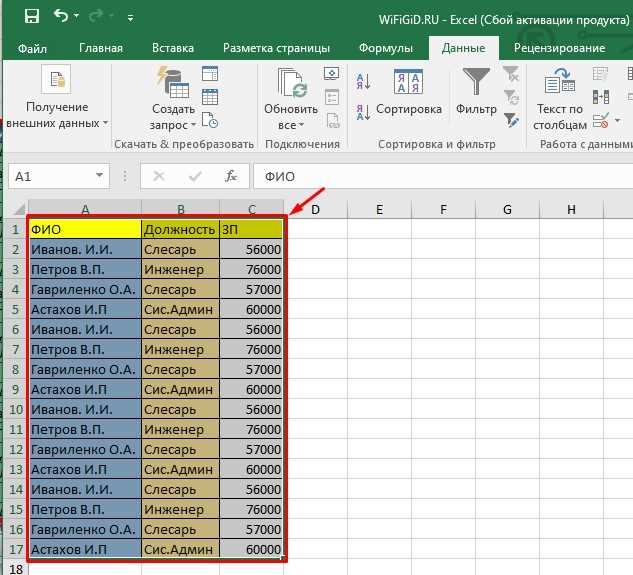This screenshot has width=633, height=575.
Task: Open the Customize Quick Access Toolbar menu
Action: coord(130,18)
